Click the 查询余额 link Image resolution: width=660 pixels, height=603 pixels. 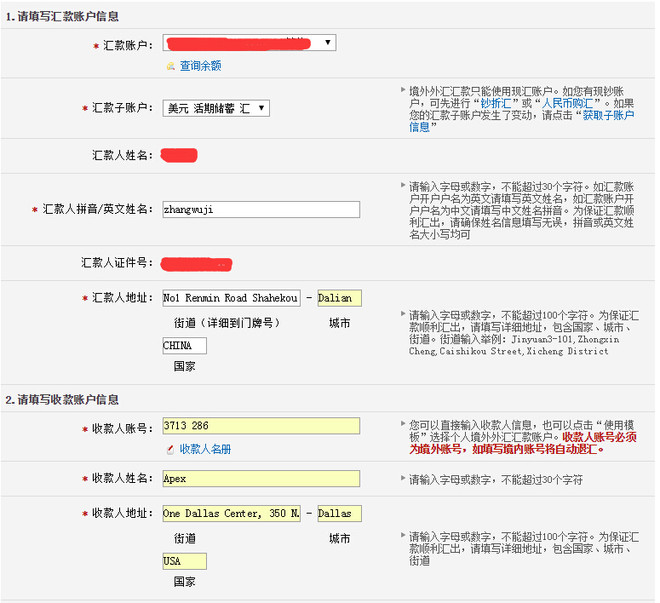coord(200,66)
